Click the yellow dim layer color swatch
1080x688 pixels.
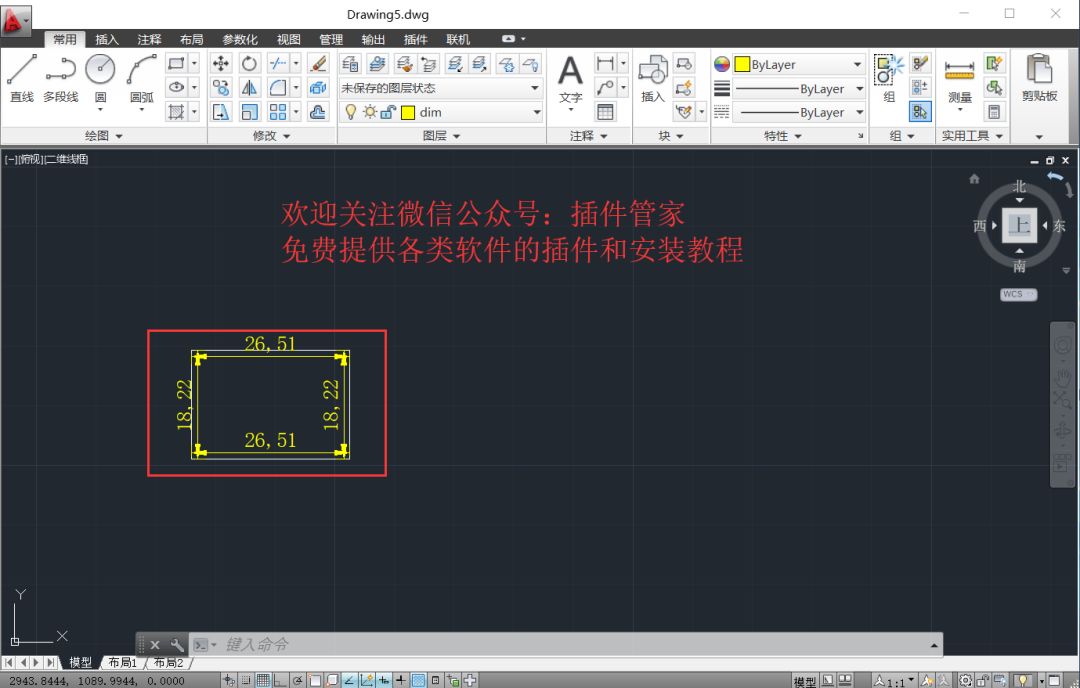[x=408, y=112]
